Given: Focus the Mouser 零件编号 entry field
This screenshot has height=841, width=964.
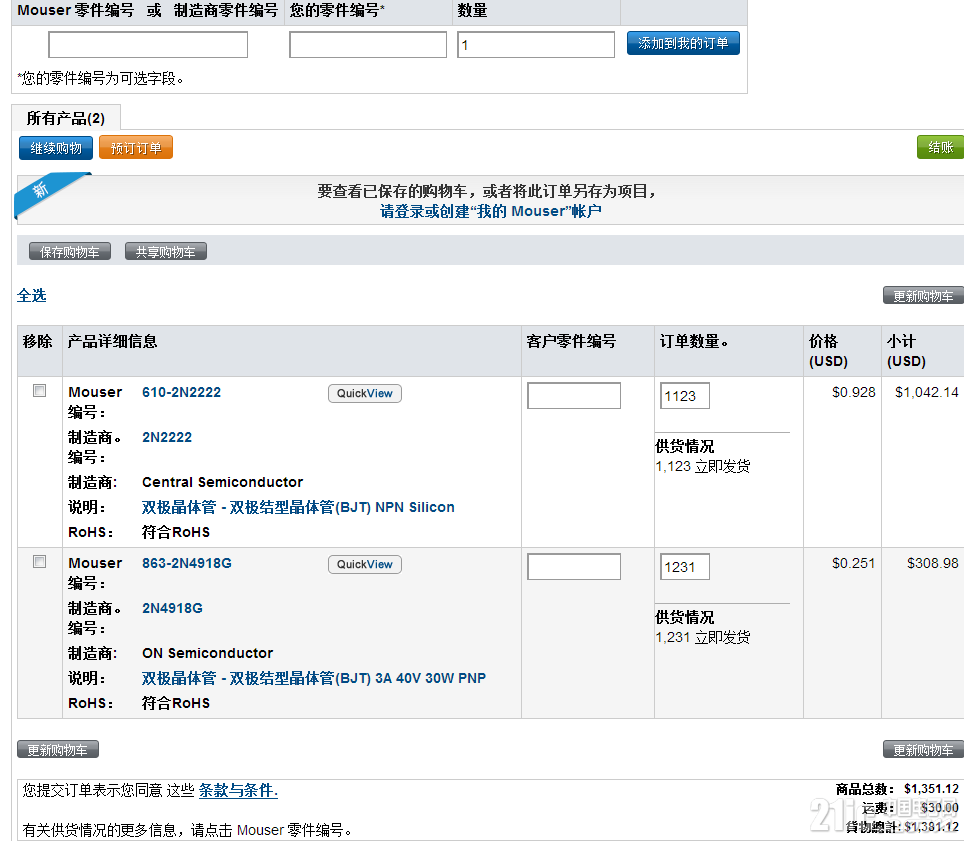Looking at the screenshot, I should [148, 45].
